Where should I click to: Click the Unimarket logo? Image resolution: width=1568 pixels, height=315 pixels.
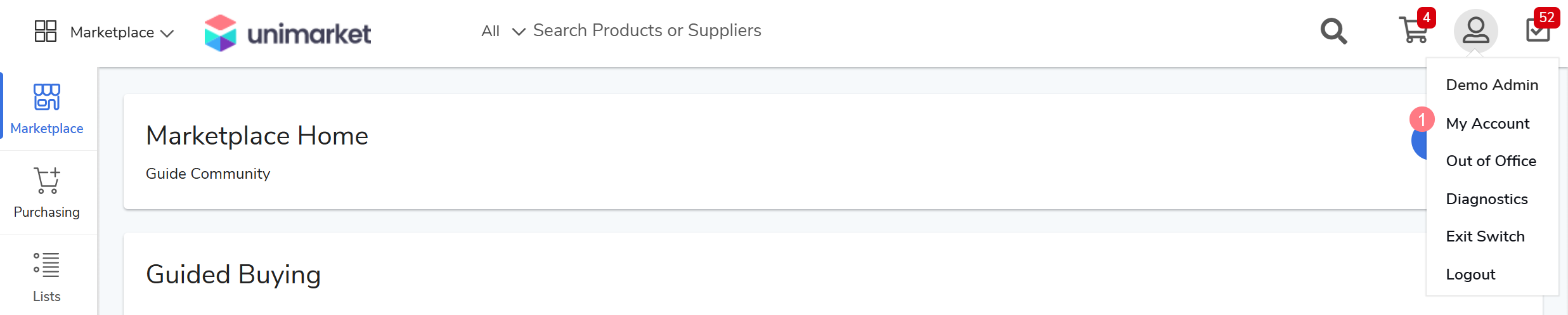click(x=287, y=32)
